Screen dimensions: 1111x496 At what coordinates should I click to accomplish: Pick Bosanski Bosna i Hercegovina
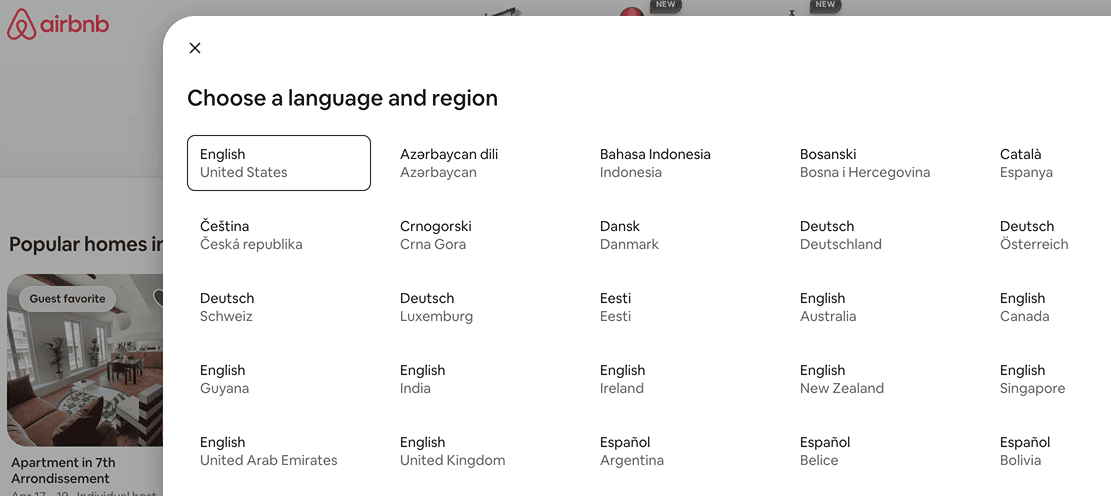pyautogui.click(x=865, y=163)
